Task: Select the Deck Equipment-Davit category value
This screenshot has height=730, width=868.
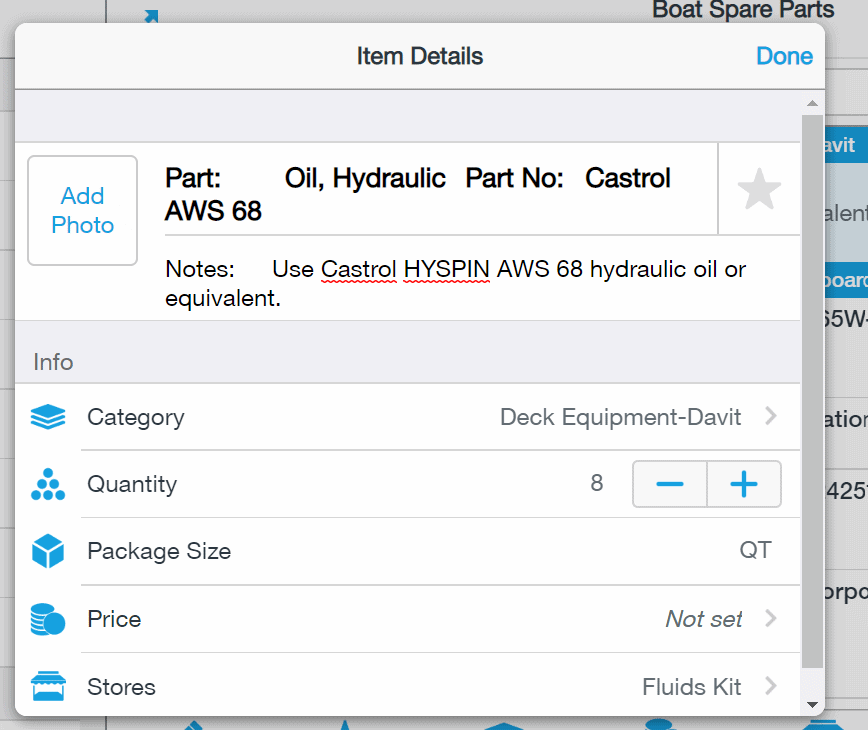Action: (620, 417)
